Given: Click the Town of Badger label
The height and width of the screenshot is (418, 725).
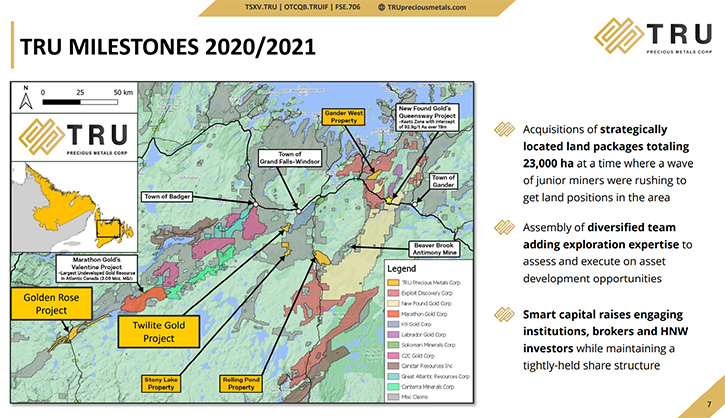Looking at the screenshot, I should pos(167,197).
